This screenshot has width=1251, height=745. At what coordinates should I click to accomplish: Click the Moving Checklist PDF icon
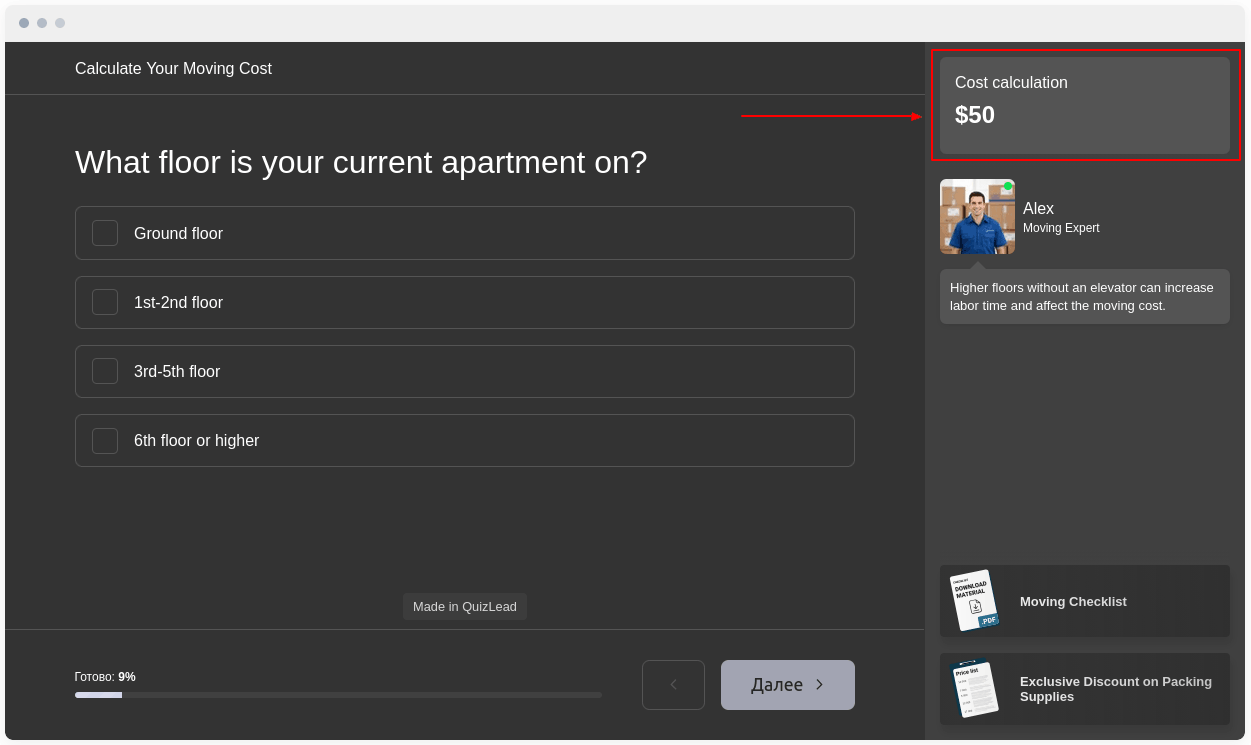(x=973, y=601)
